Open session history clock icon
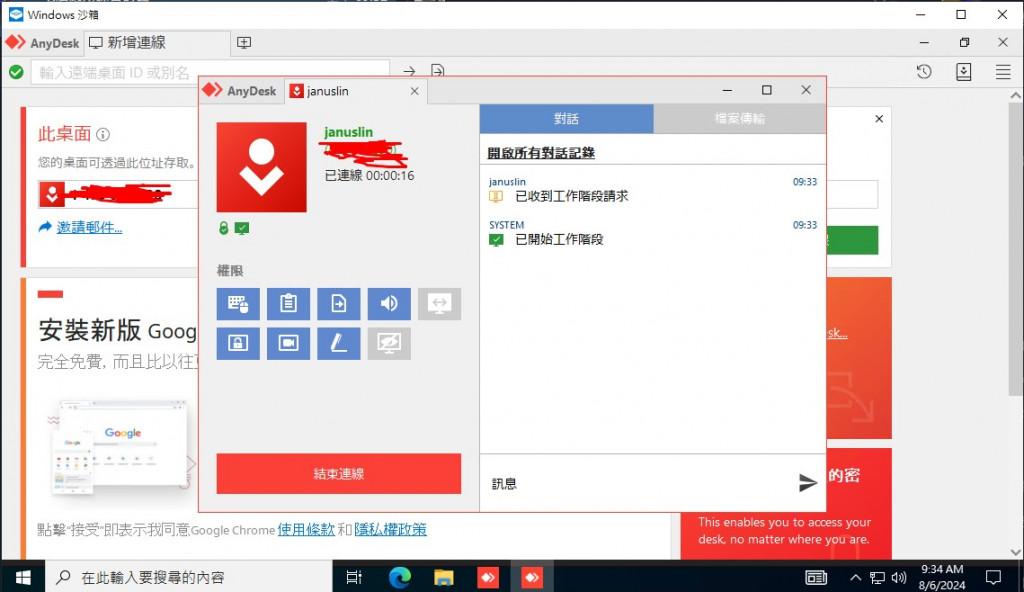The image size is (1024, 592). tap(923, 71)
